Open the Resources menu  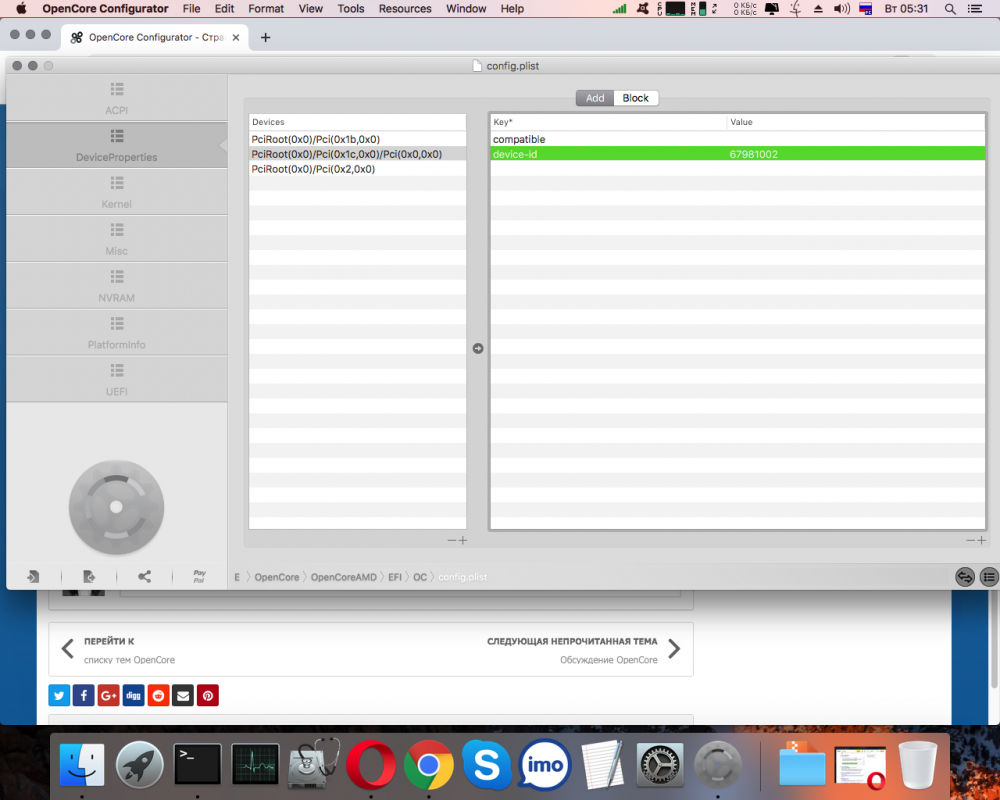[405, 8]
